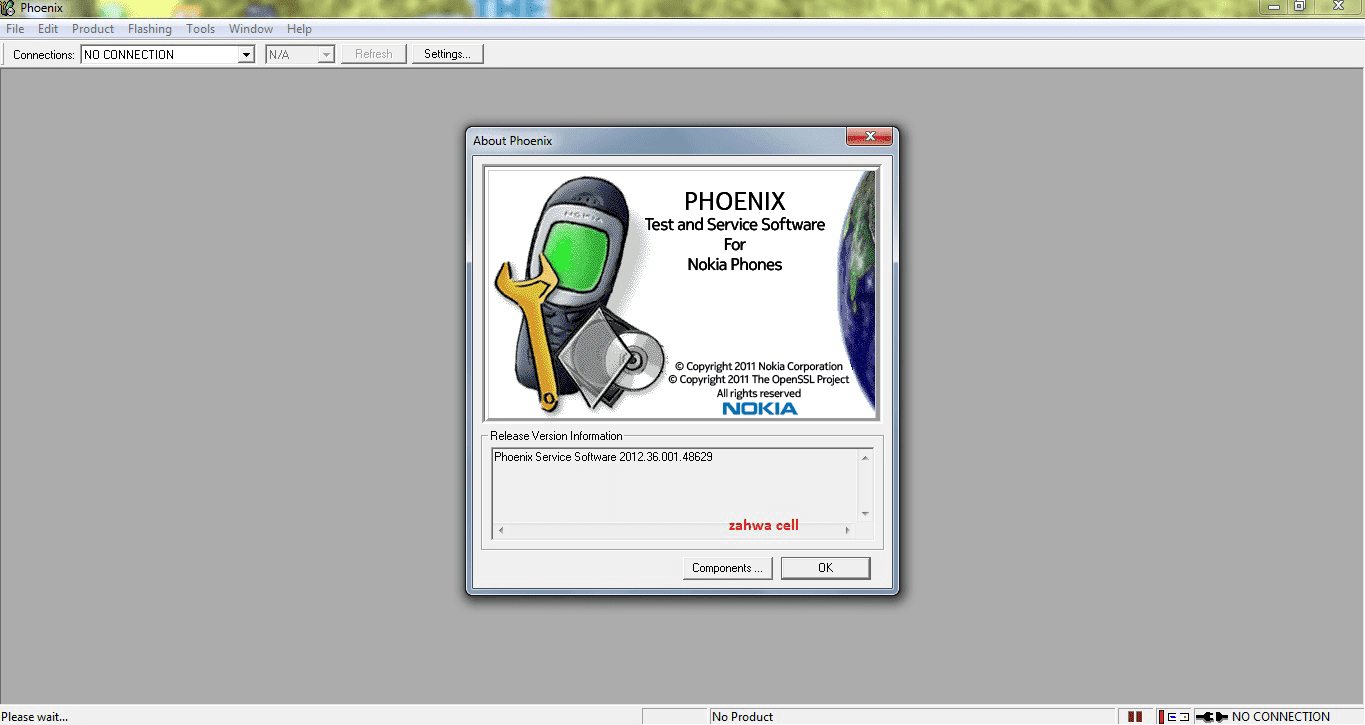The width and height of the screenshot is (1365, 725).
Task: Click the Please wait... status message
Action: (x=35, y=717)
